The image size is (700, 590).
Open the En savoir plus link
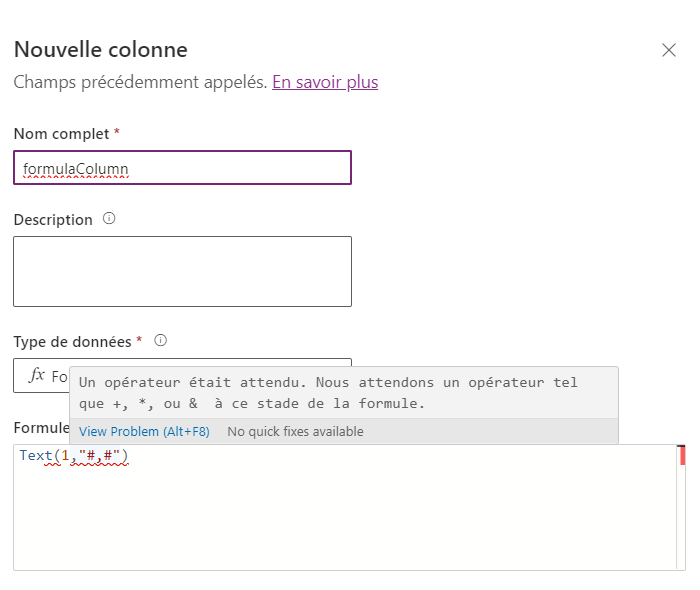325,82
